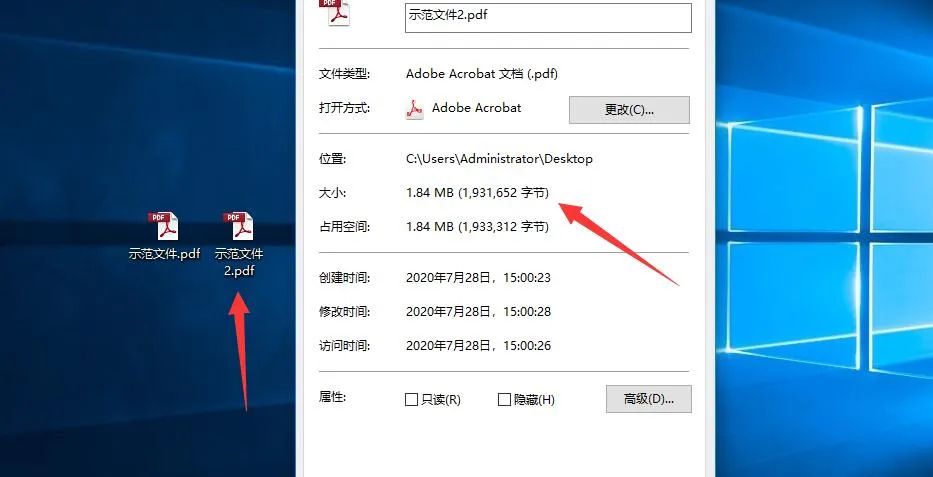This screenshot has height=477, width=933.
Task: Open the 更改(C)... button to change the program
Action: click(629, 109)
